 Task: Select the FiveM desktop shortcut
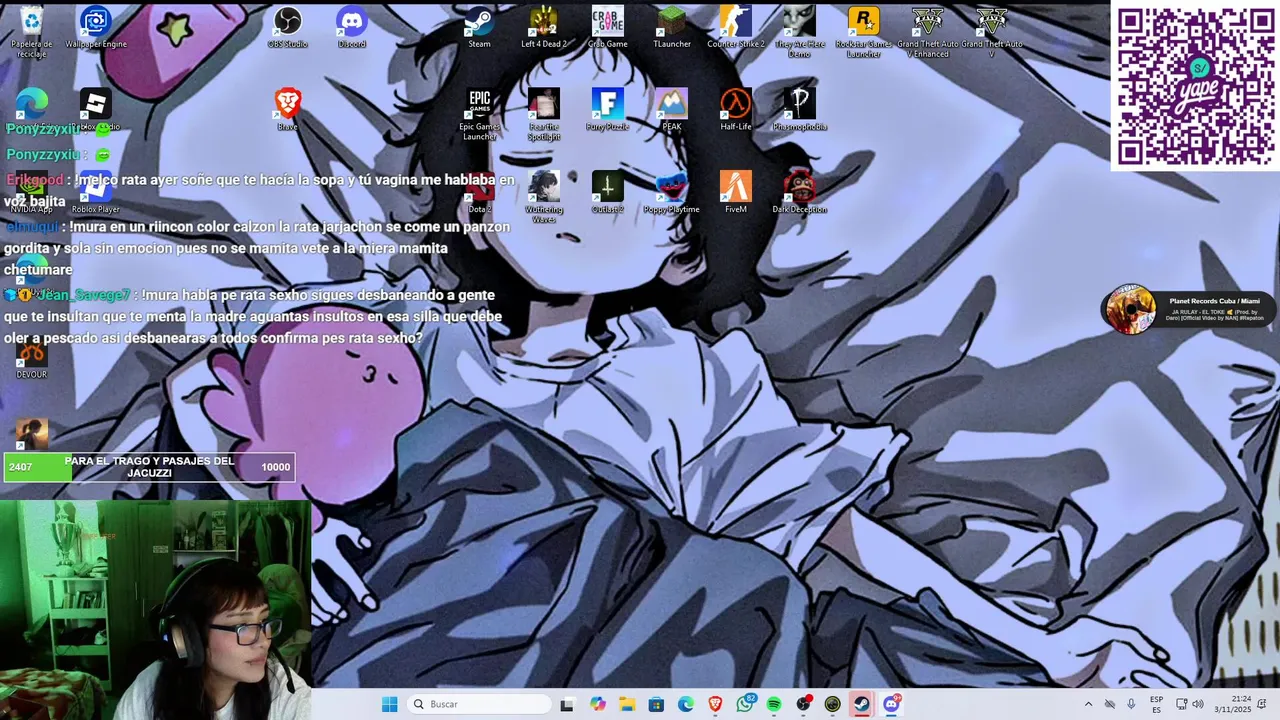click(736, 192)
